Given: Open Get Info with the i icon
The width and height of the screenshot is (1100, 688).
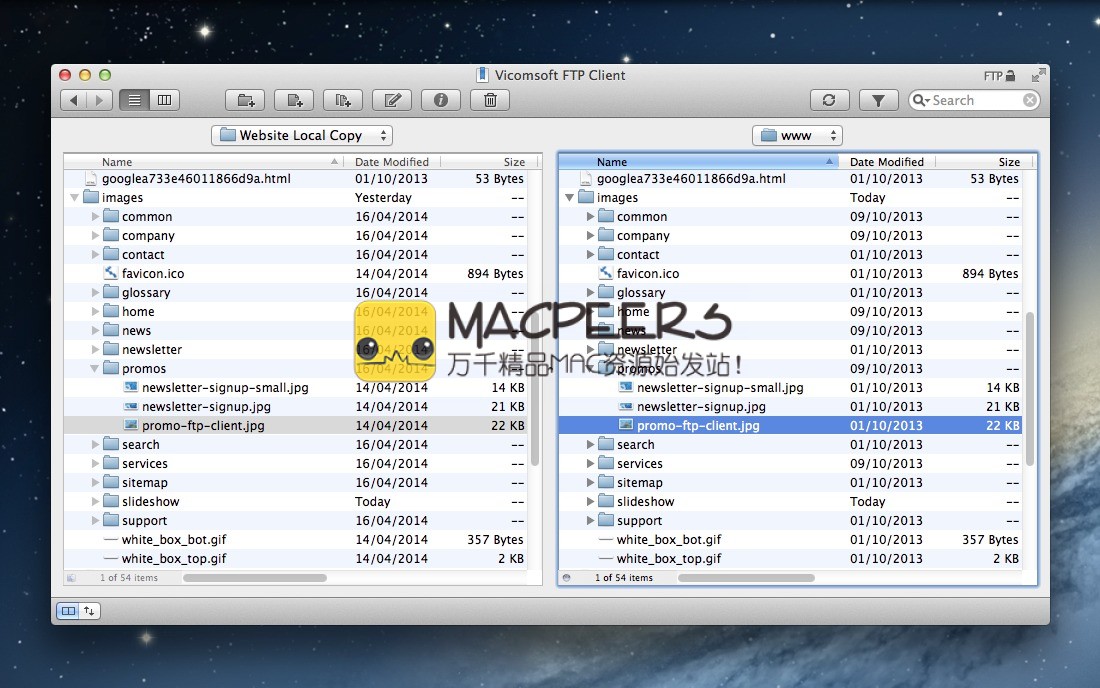Looking at the screenshot, I should (x=441, y=100).
